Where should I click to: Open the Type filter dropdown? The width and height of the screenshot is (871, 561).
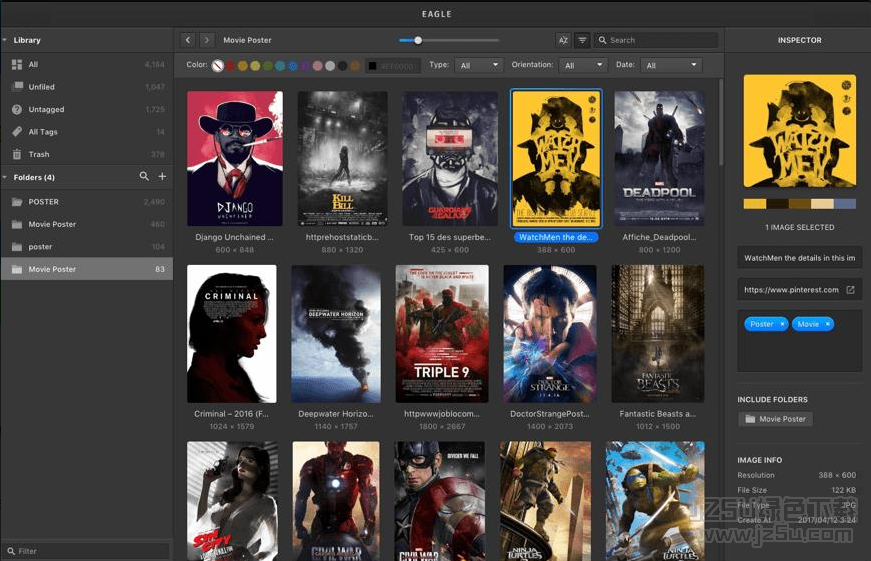(479, 65)
